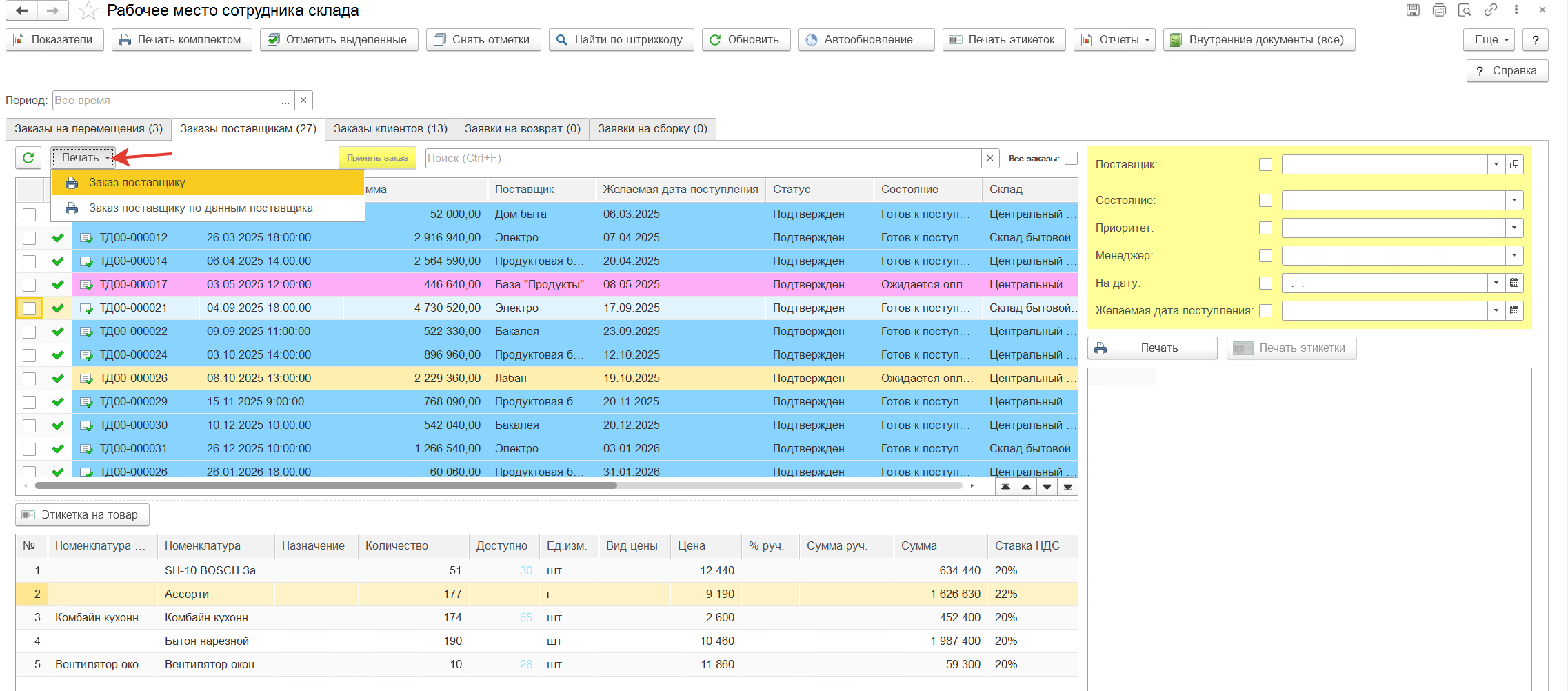
Task: Open the Еще dropdown menu
Action: pyautogui.click(x=1489, y=40)
